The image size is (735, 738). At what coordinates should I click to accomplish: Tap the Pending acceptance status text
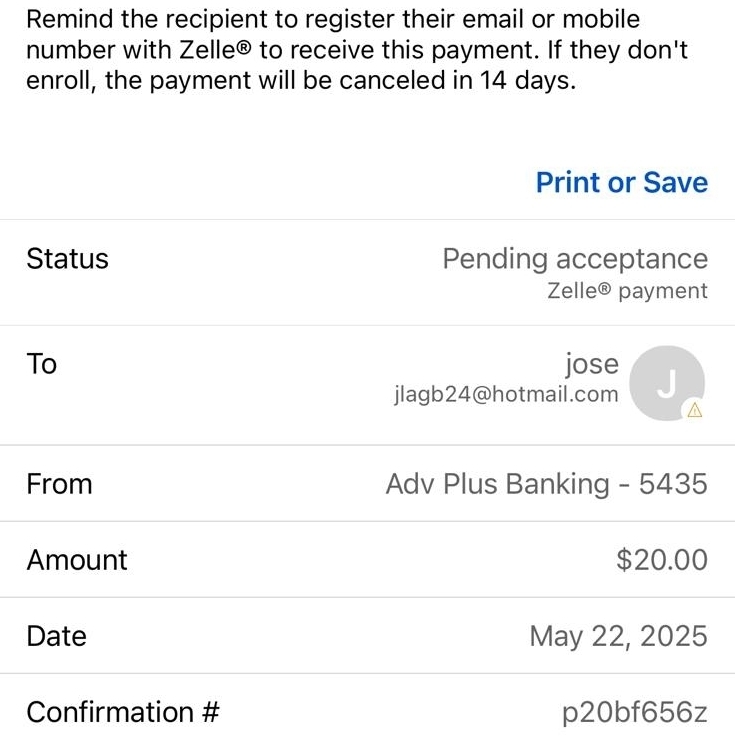click(x=574, y=259)
